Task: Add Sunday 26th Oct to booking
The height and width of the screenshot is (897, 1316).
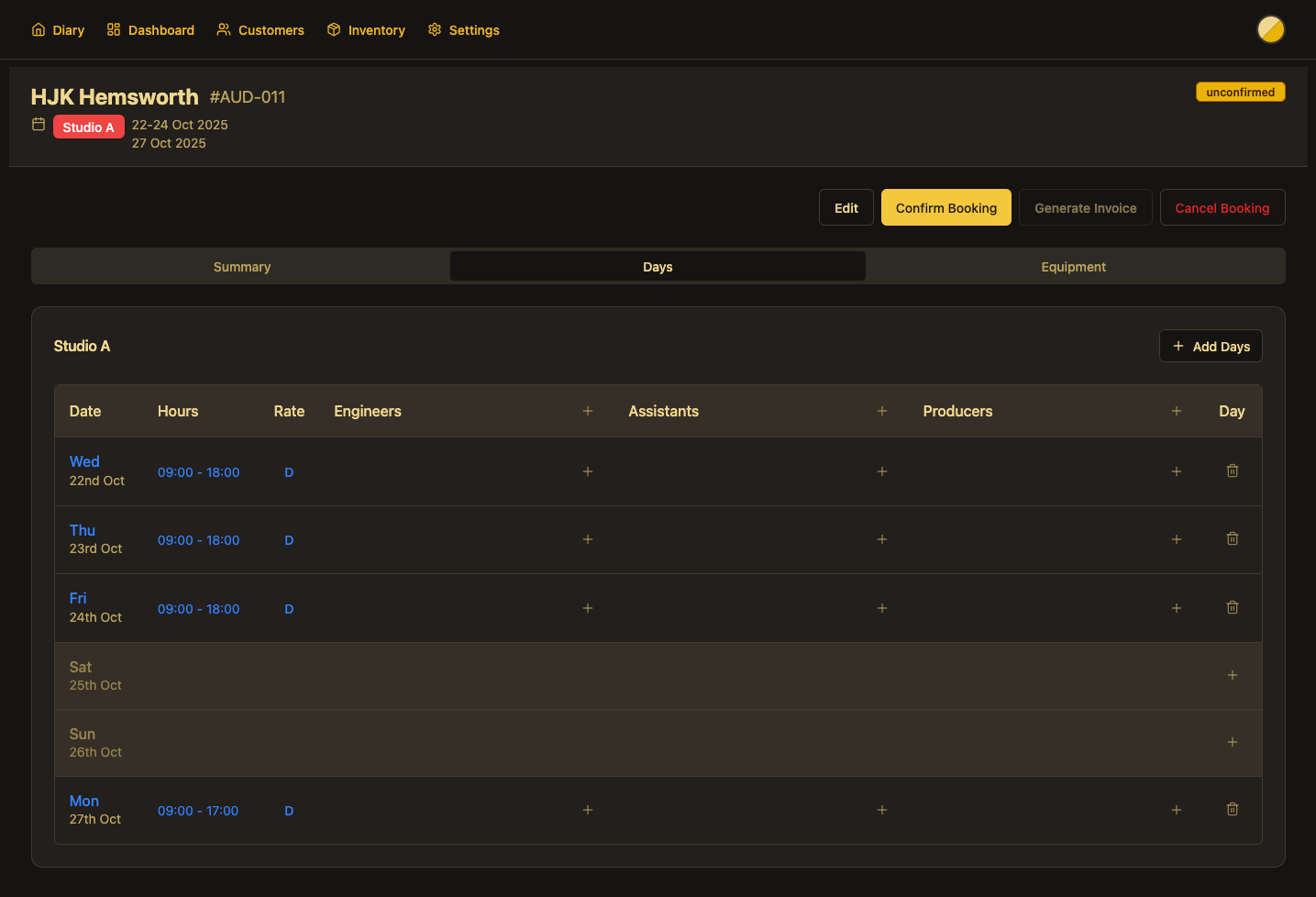Action: [1232, 743]
